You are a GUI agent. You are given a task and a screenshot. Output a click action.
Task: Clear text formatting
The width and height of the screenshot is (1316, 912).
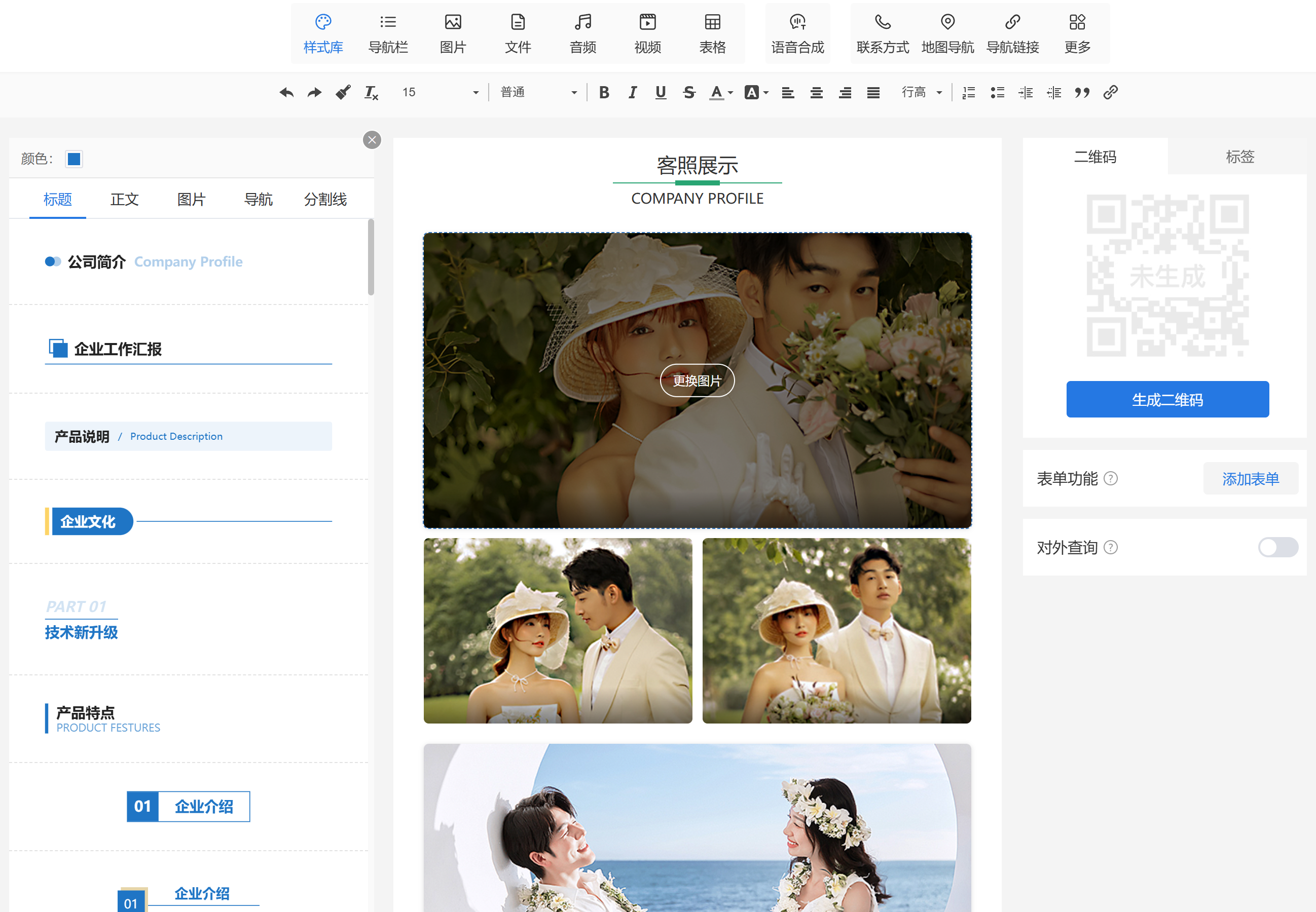click(x=372, y=93)
